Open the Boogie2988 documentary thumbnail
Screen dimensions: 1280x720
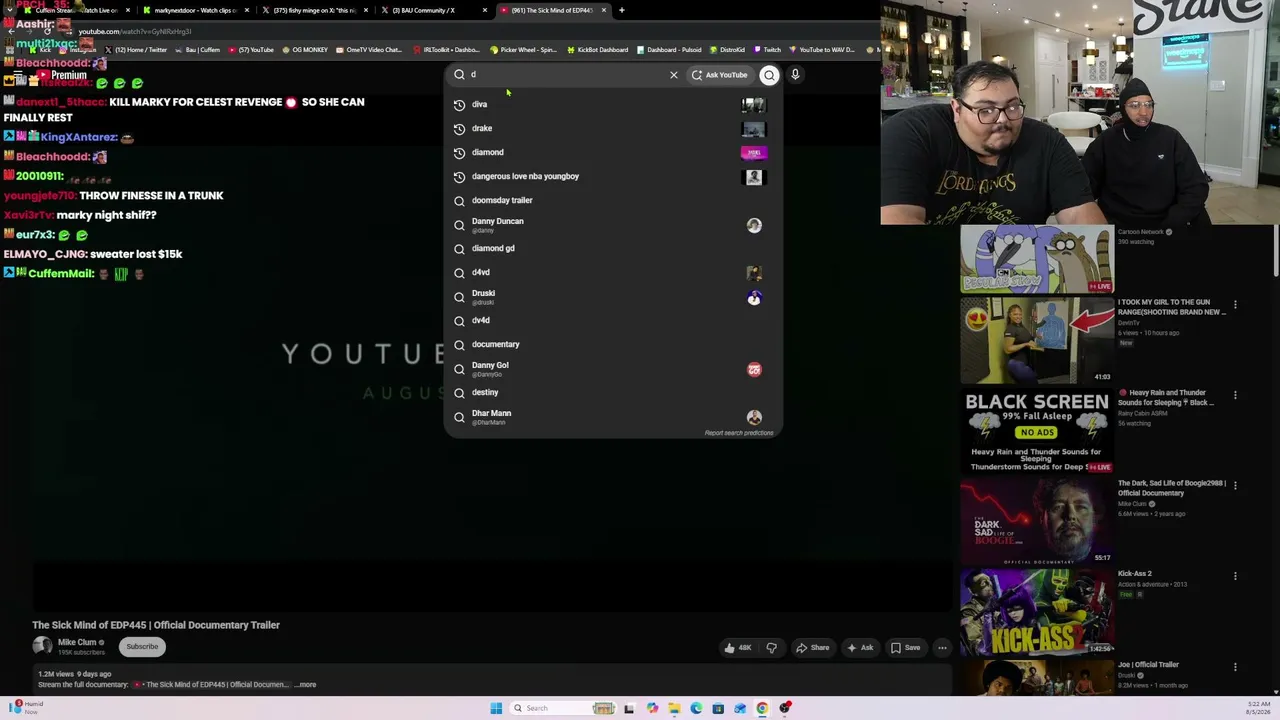tap(1037, 521)
